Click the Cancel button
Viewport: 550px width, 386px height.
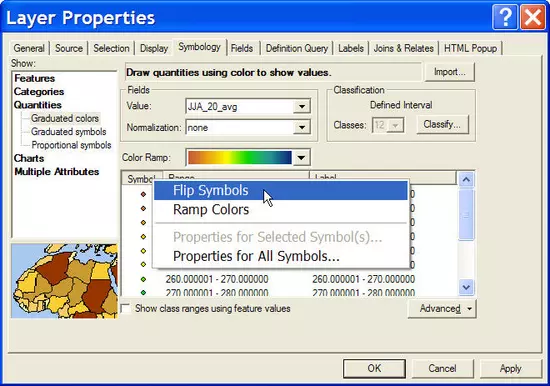click(442, 368)
